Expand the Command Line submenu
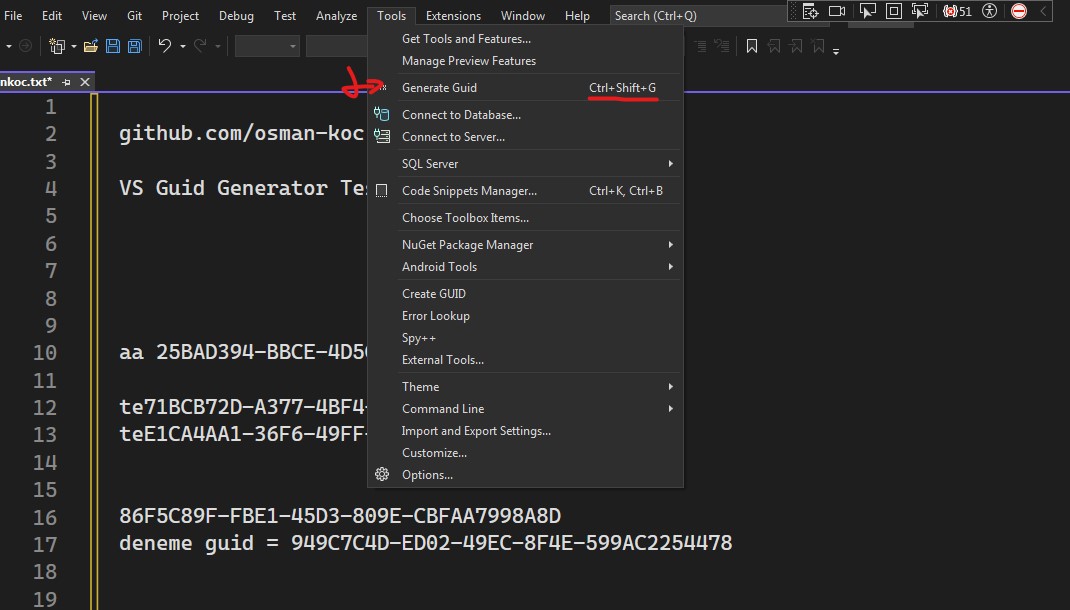The height and width of the screenshot is (610, 1070). tap(670, 409)
